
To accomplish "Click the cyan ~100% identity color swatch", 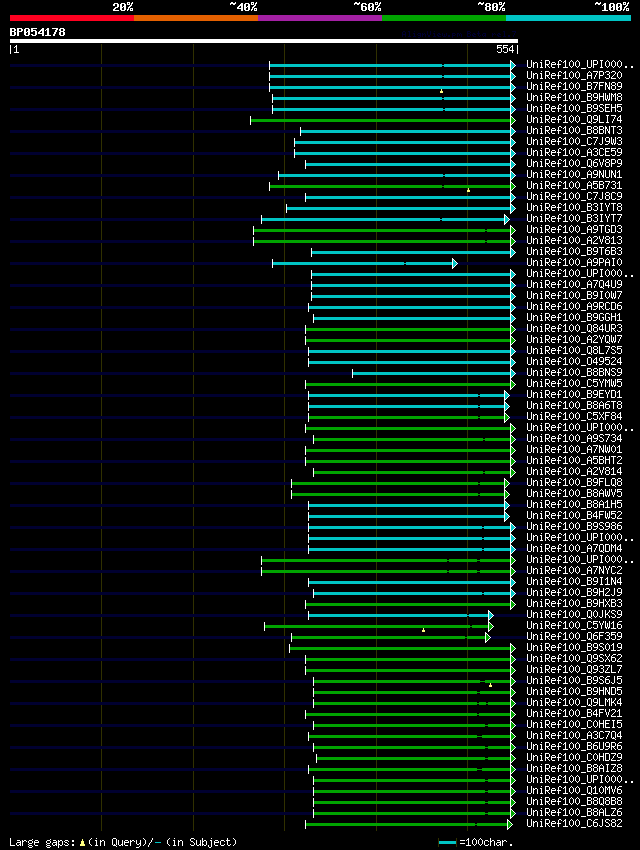I will pyautogui.click(x=568, y=18).
